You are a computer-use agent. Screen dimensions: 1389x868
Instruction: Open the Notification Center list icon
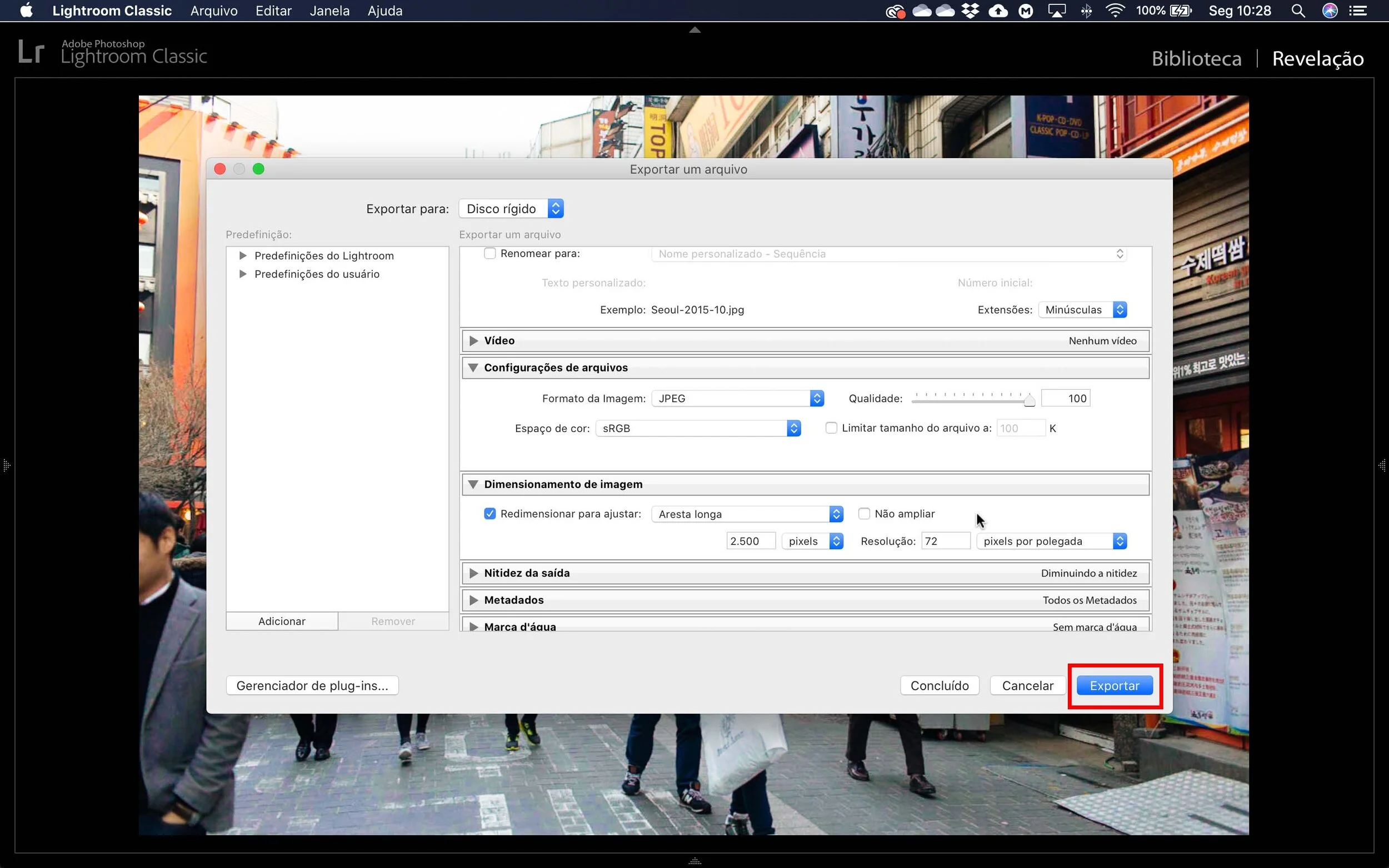pos(1358,11)
